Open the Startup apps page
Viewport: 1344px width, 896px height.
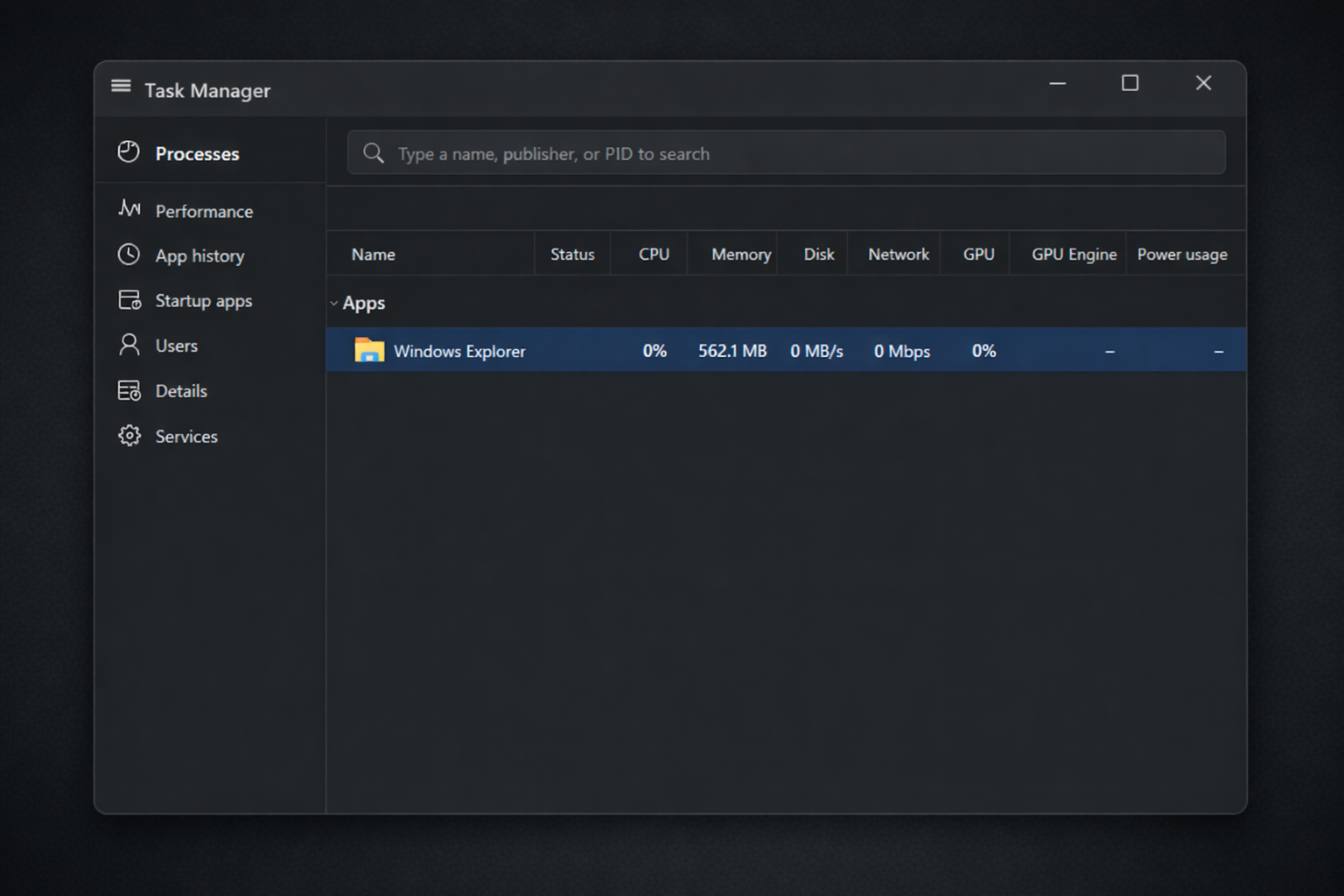click(210, 300)
